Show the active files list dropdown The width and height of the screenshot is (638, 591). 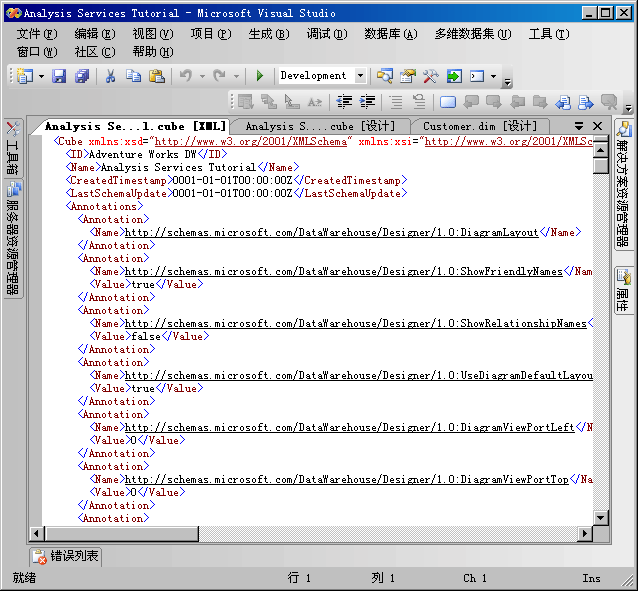tap(579, 126)
